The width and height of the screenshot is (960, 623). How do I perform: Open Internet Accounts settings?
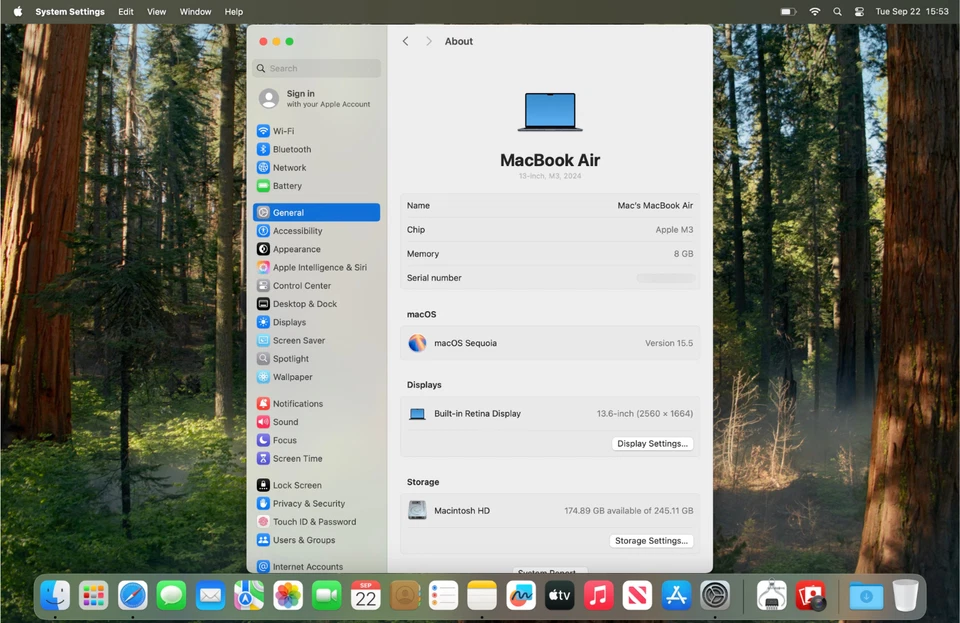[x=316, y=567]
